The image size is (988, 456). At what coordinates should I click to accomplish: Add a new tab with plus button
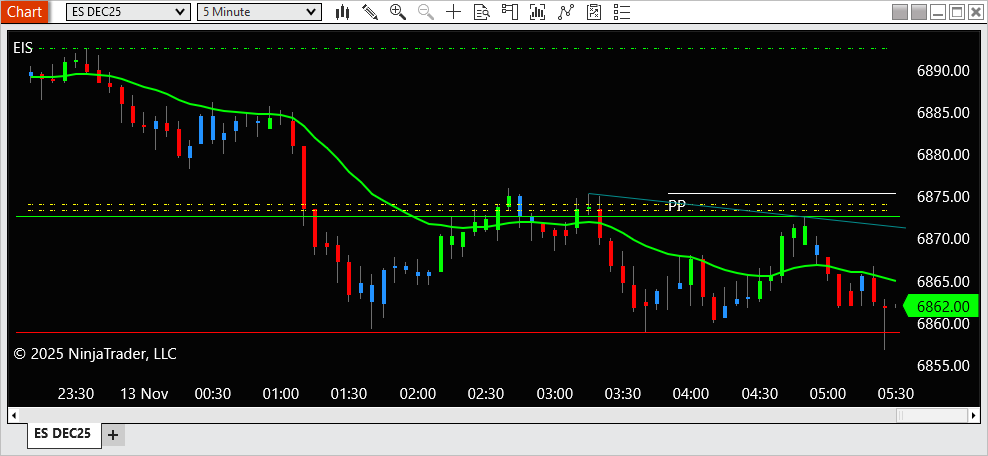click(113, 434)
